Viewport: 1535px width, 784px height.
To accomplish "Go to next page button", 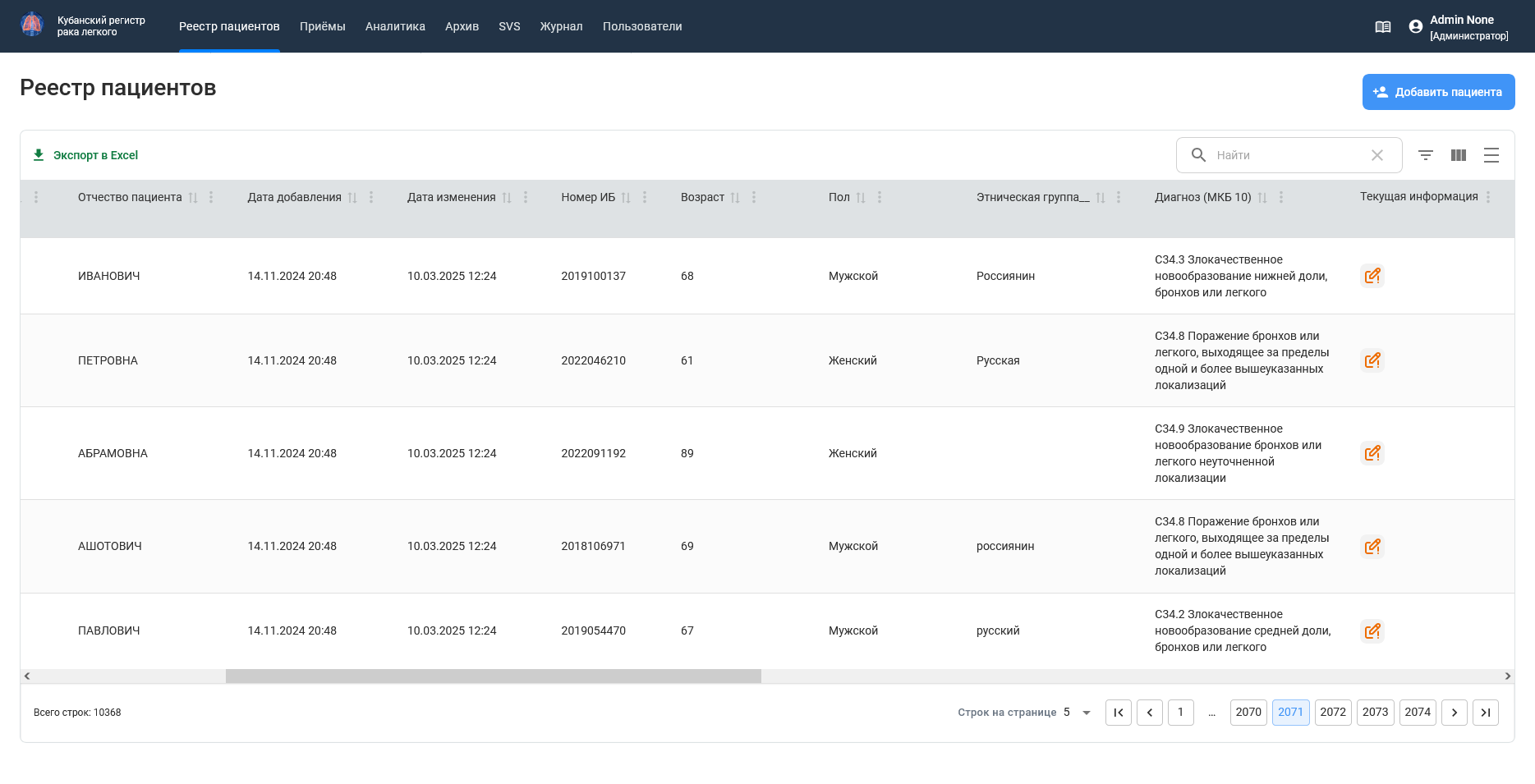I will (1455, 713).
